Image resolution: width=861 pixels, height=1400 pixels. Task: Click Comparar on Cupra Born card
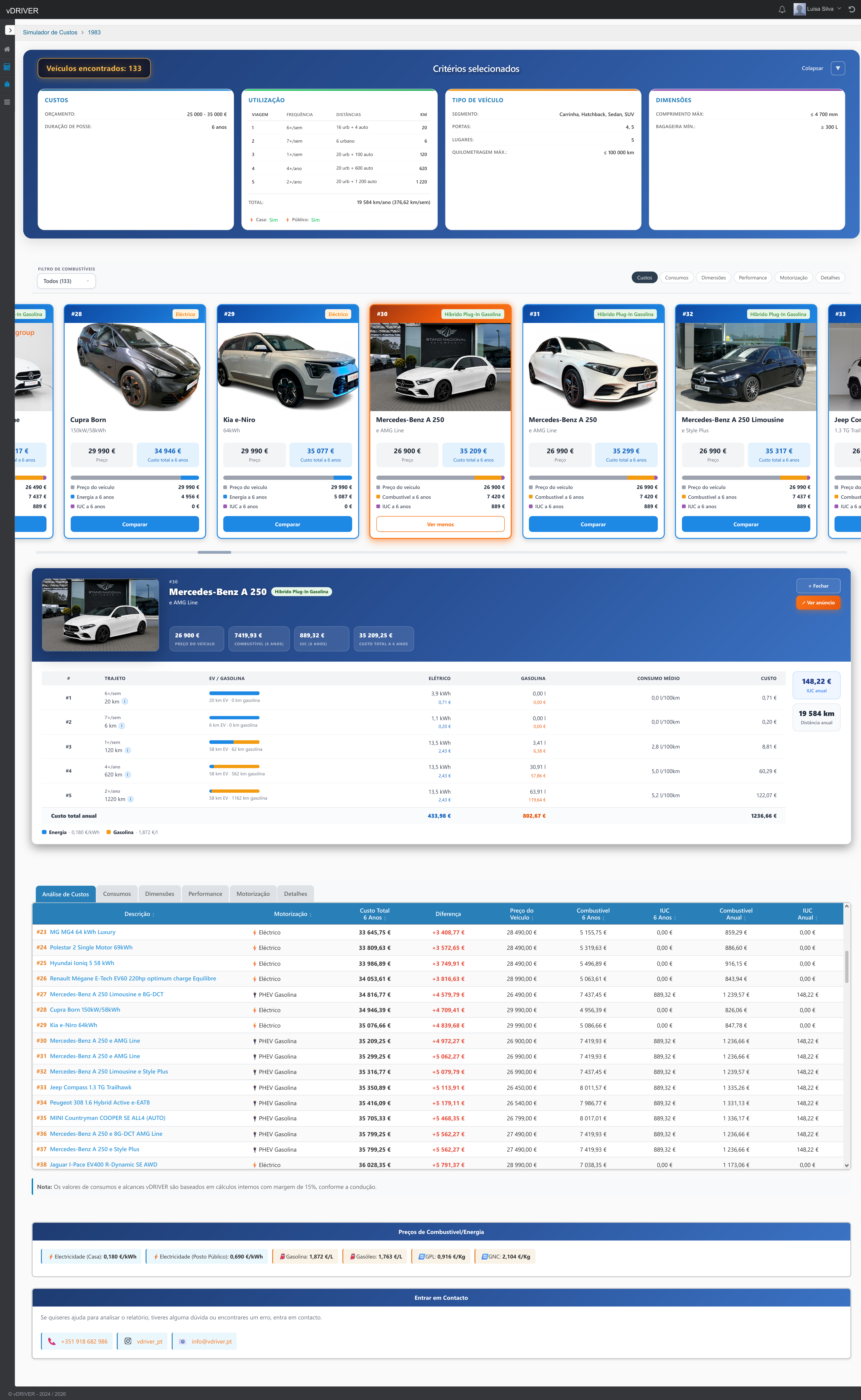pyautogui.click(x=134, y=524)
